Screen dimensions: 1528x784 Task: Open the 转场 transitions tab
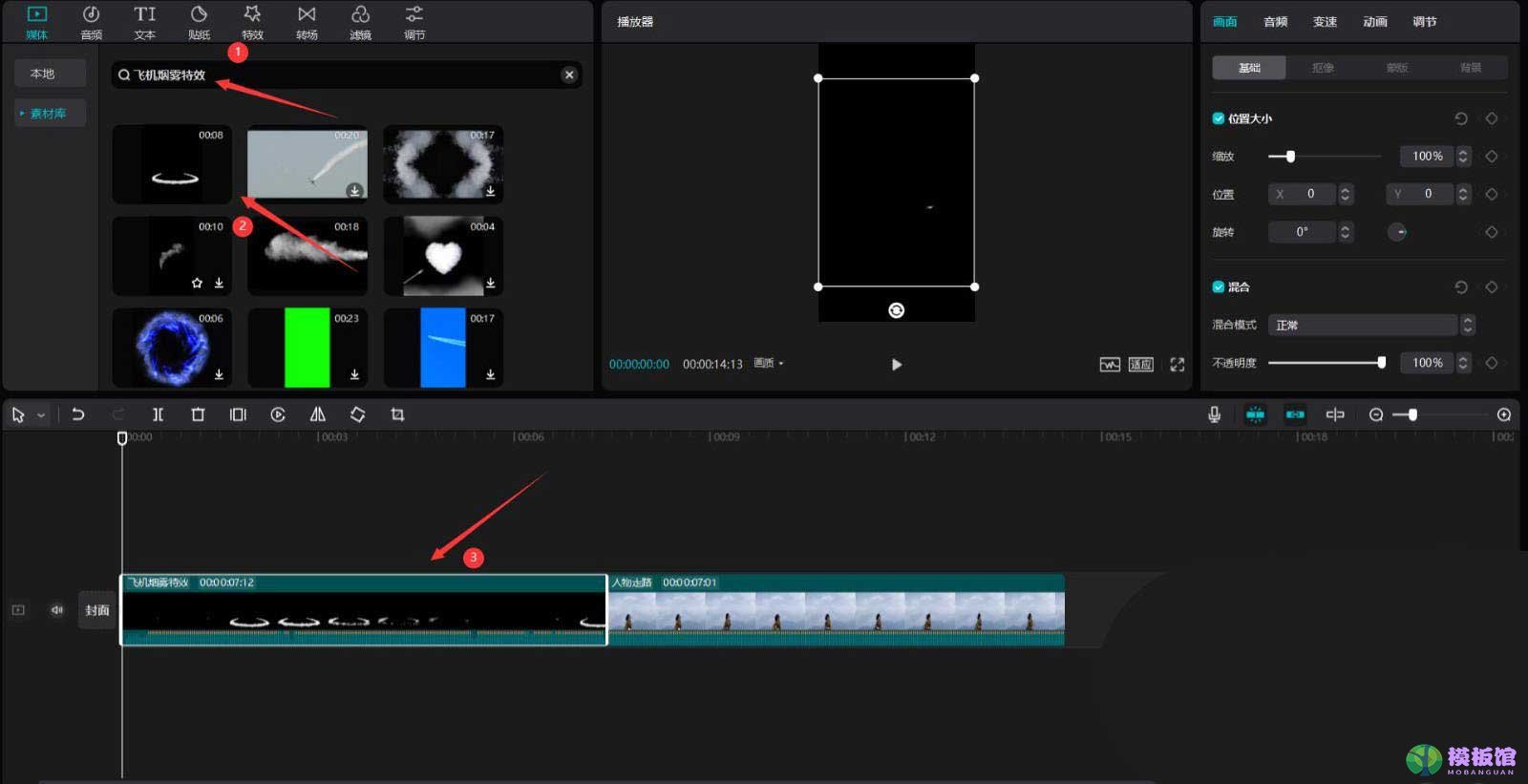point(307,23)
